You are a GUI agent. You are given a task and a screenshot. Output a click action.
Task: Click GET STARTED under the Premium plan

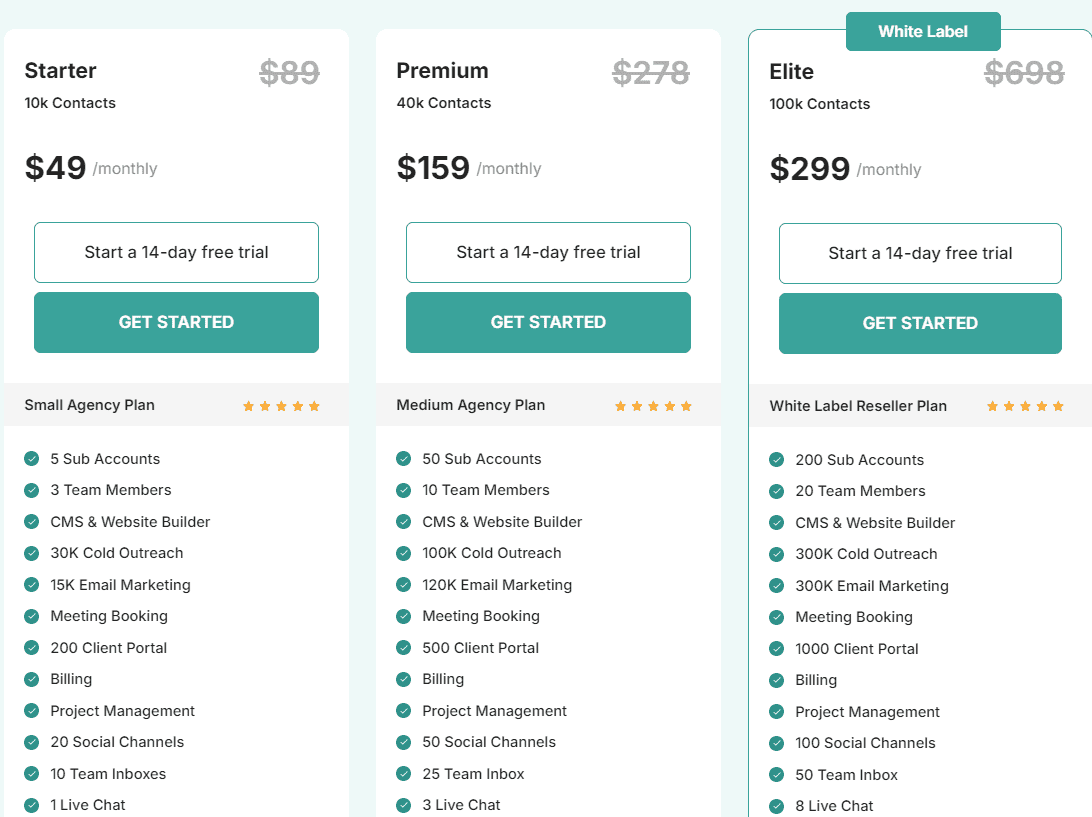click(x=548, y=322)
